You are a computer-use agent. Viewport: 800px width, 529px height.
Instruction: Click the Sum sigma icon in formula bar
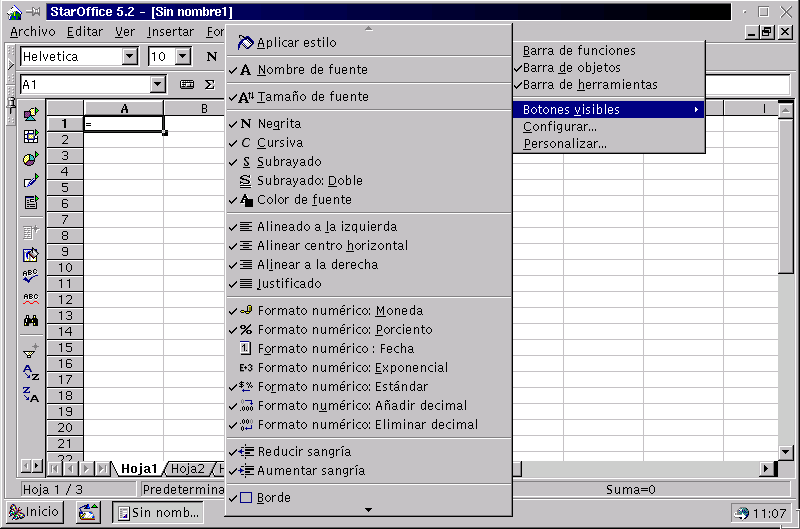pyautogui.click(x=210, y=85)
